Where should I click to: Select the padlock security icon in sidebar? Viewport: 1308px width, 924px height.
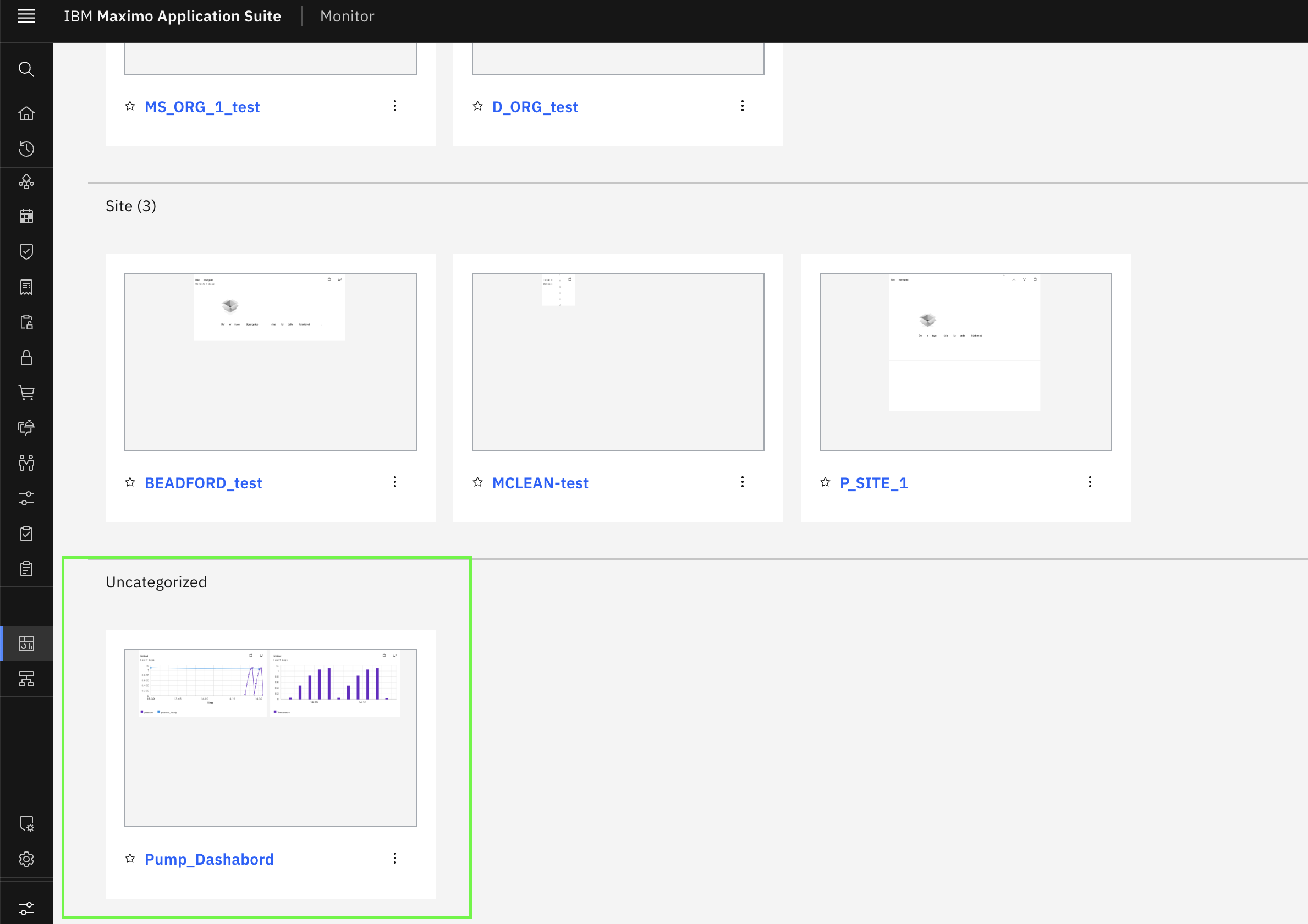point(26,357)
